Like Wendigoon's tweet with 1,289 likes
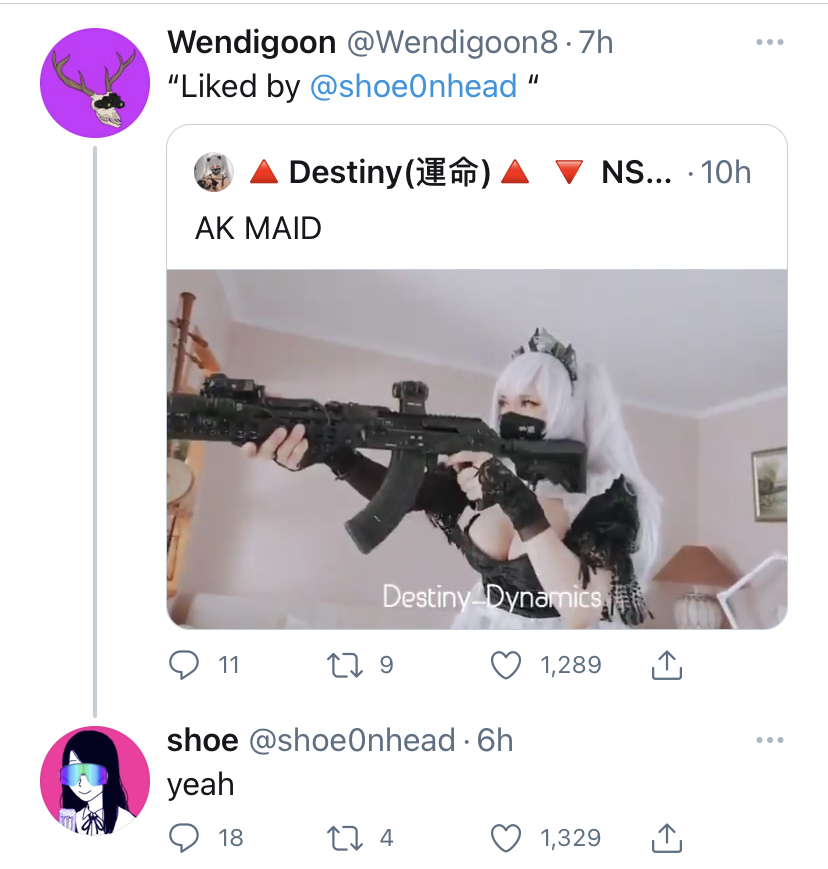This screenshot has height=869, width=828. point(506,665)
